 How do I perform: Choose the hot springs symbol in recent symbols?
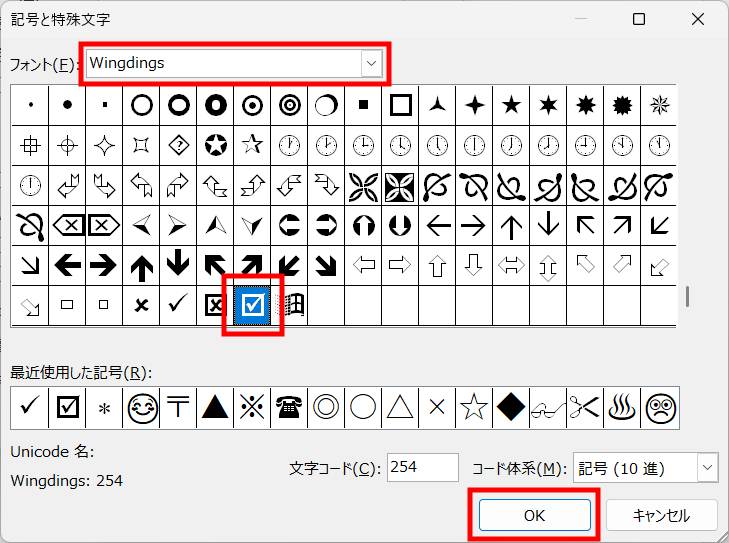click(622, 408)
